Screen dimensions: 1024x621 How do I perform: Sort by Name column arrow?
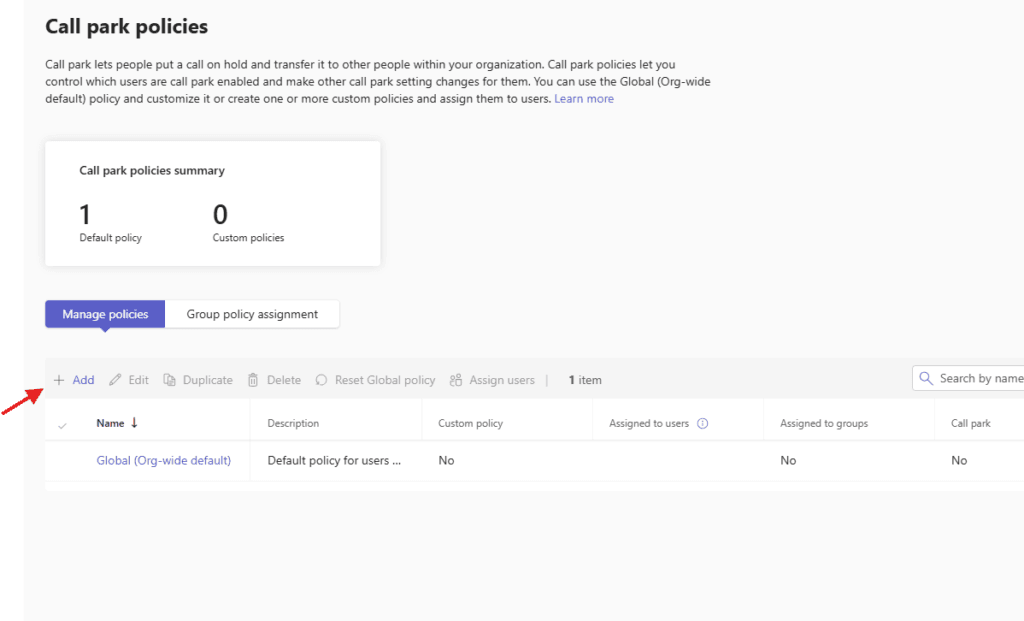(134, 423)
